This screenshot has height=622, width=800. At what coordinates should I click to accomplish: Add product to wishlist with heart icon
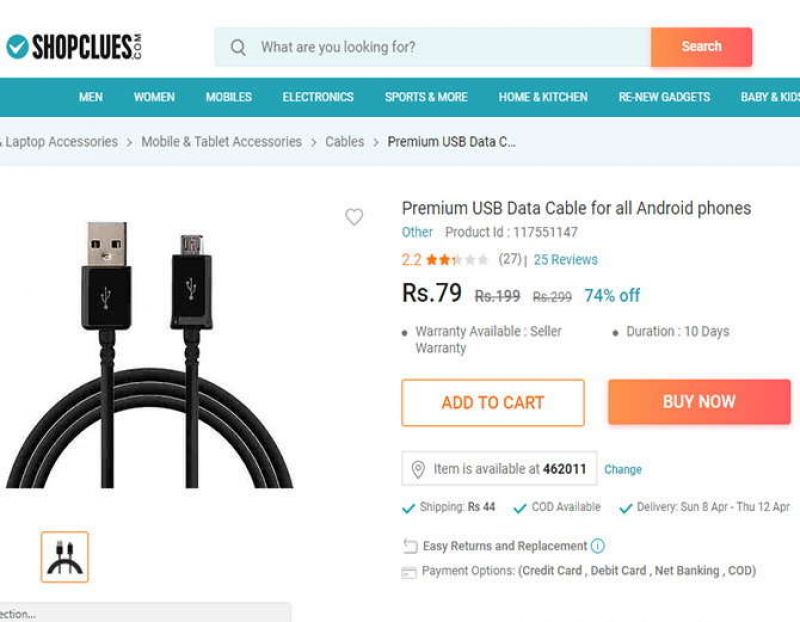click(x=354, y=217)
